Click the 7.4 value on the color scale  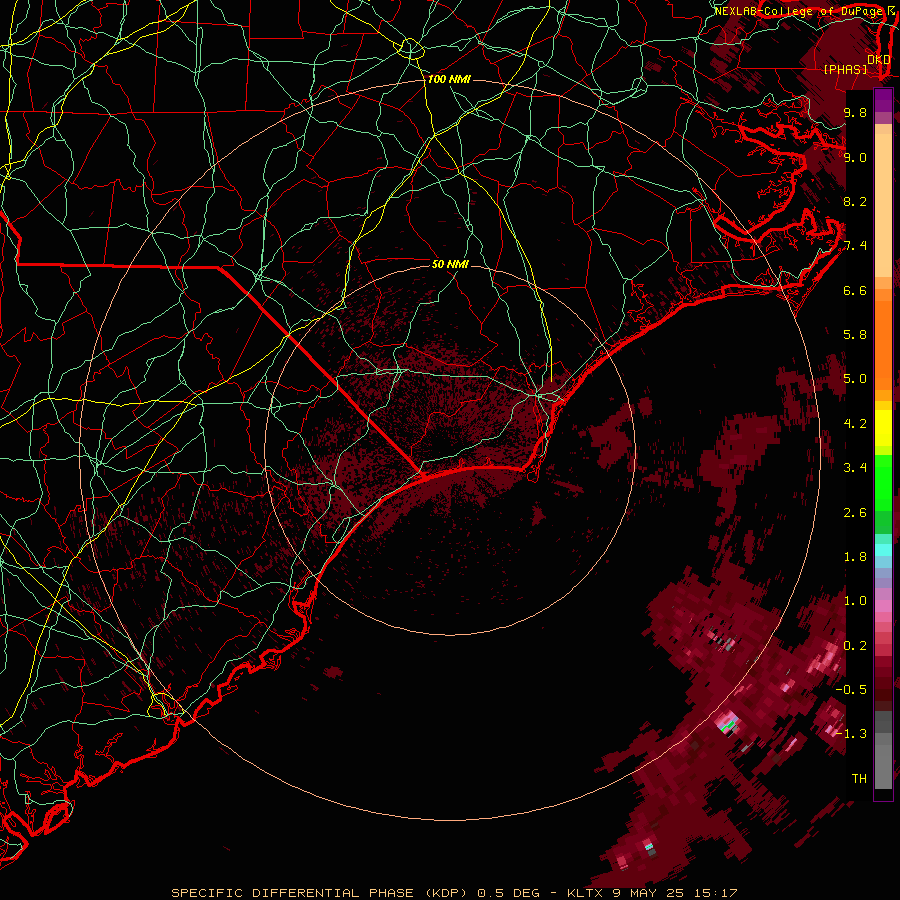coord(855,246)
